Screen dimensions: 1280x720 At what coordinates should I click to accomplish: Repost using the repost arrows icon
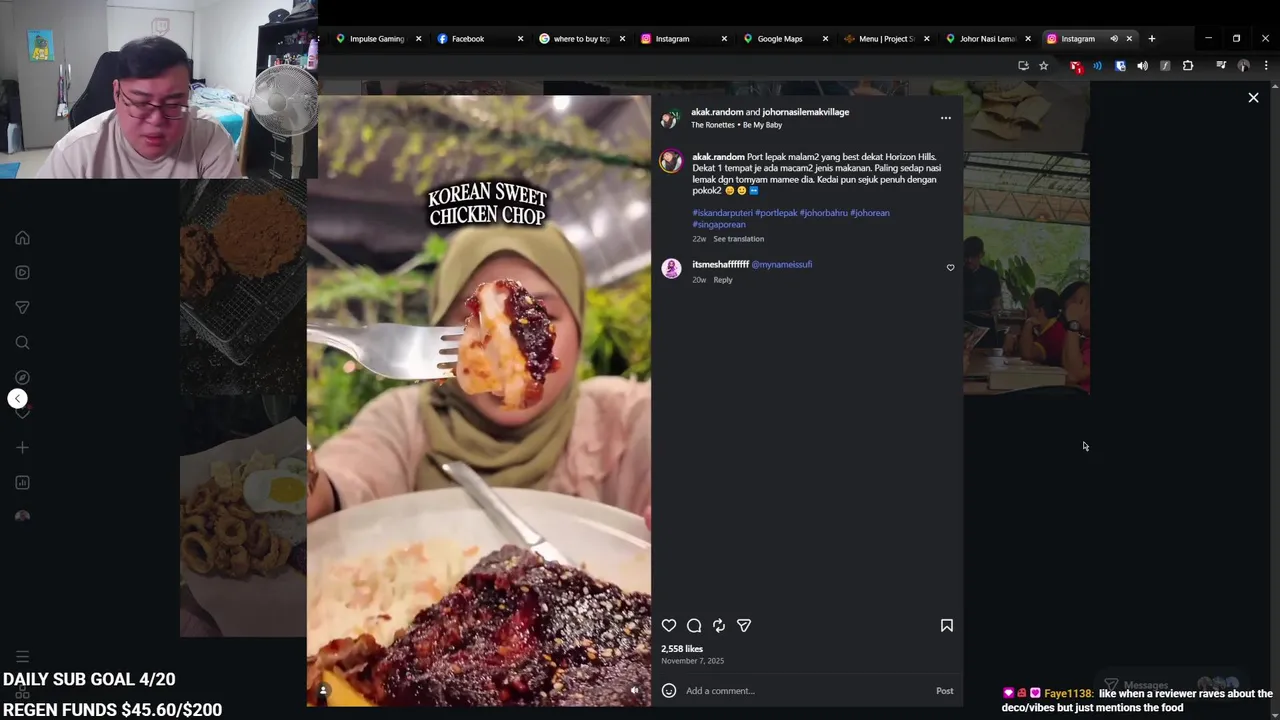coord(719,625)
